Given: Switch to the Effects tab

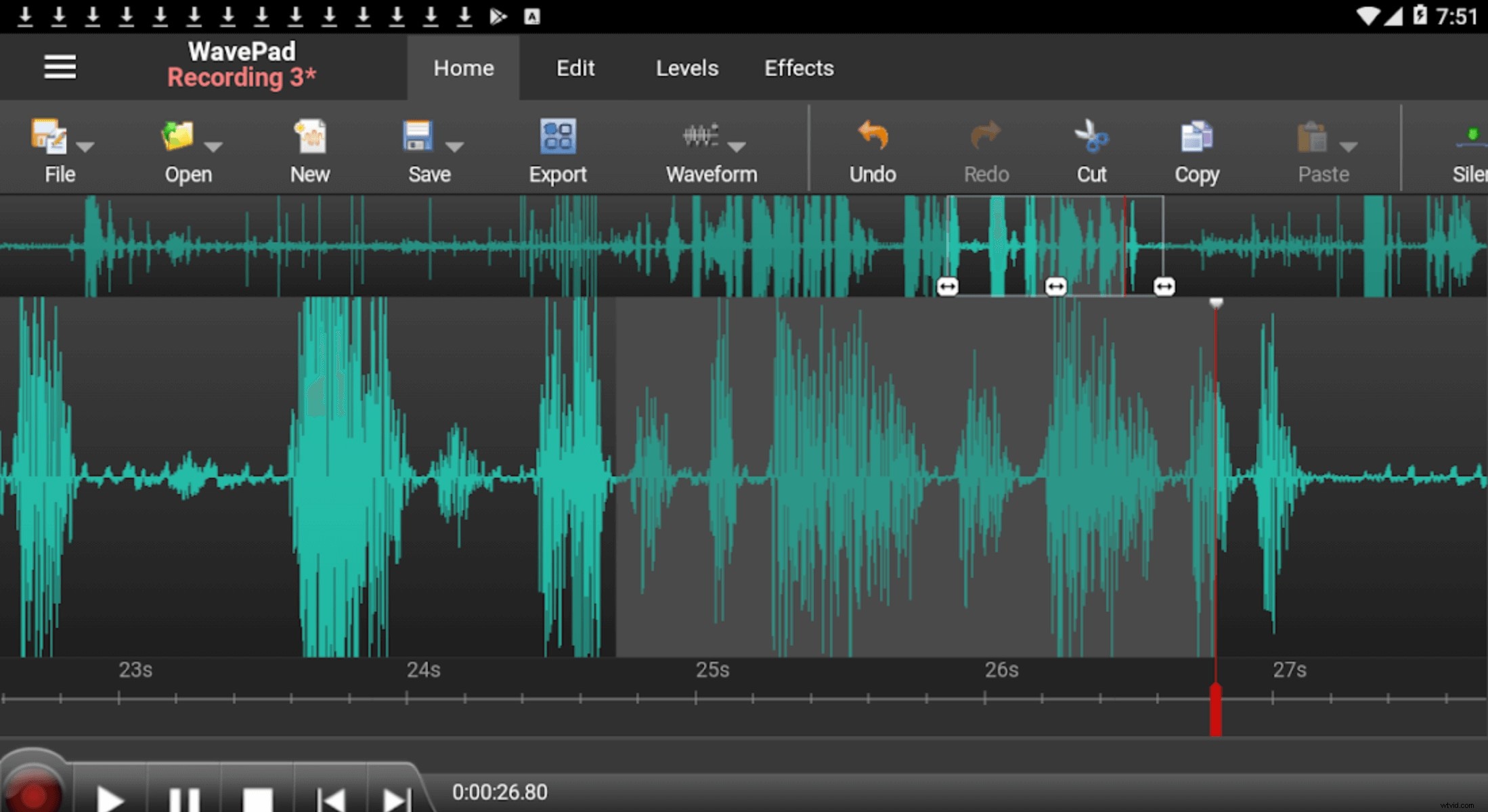Looking at the screenshot, I should (799, 68).
